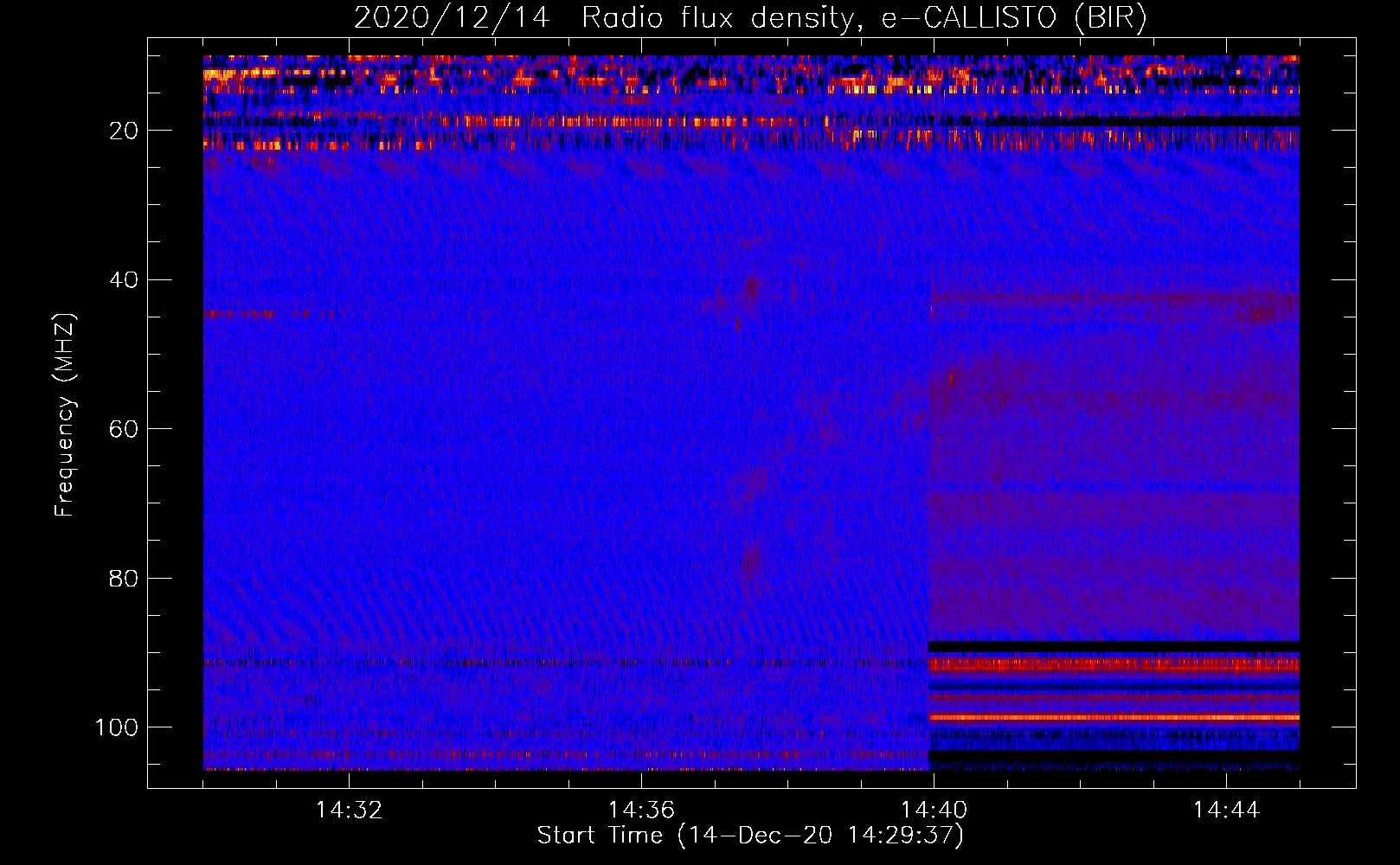
Task: Click the 40 frequency tick label
Action: click(124, 279)
